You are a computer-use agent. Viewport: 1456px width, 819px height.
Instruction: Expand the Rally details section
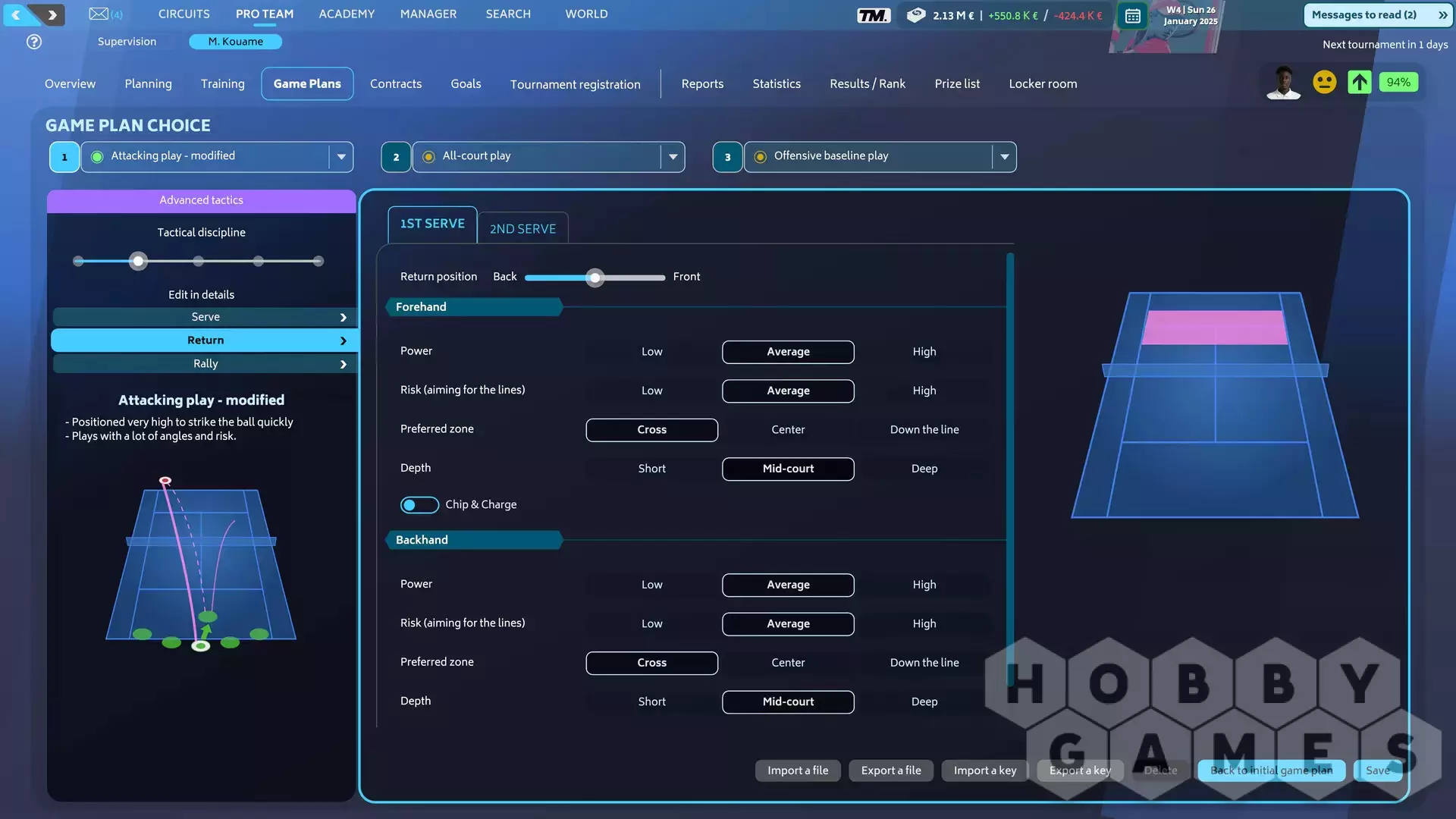pyautogui.click(x=205, y=364)
